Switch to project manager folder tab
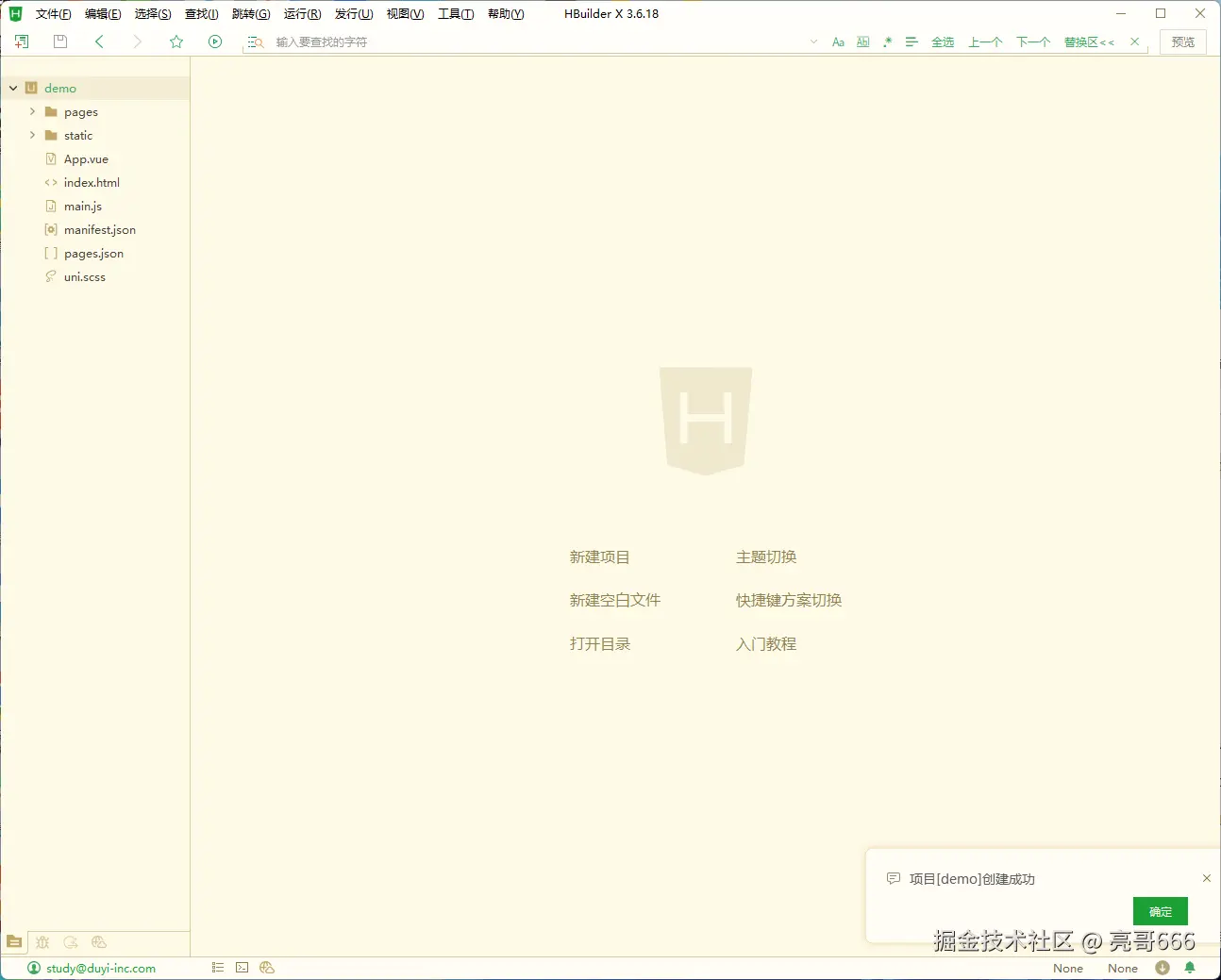The width and height of the screenshot is (1221, 980). pos(14,942)
